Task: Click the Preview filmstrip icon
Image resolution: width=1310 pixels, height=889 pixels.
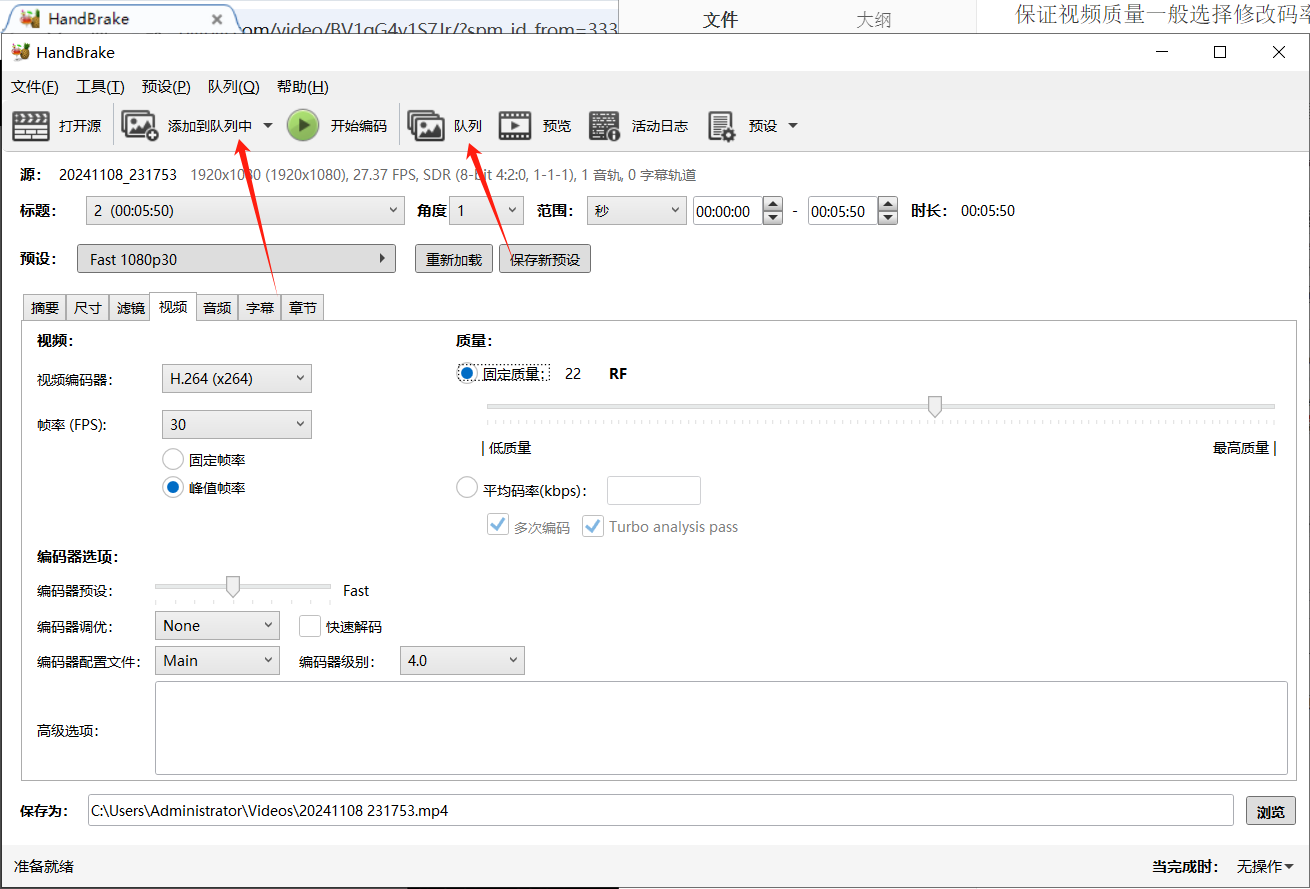Action: pyautogui.click(x=515, y=126)
